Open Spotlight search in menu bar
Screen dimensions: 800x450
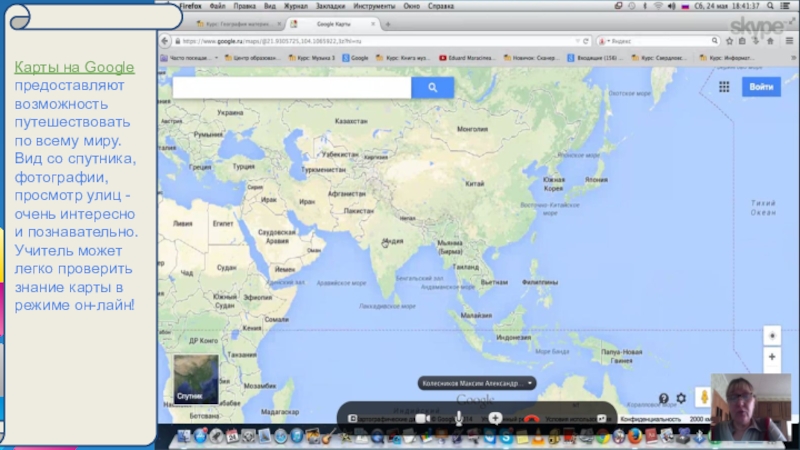pos(770,6)
